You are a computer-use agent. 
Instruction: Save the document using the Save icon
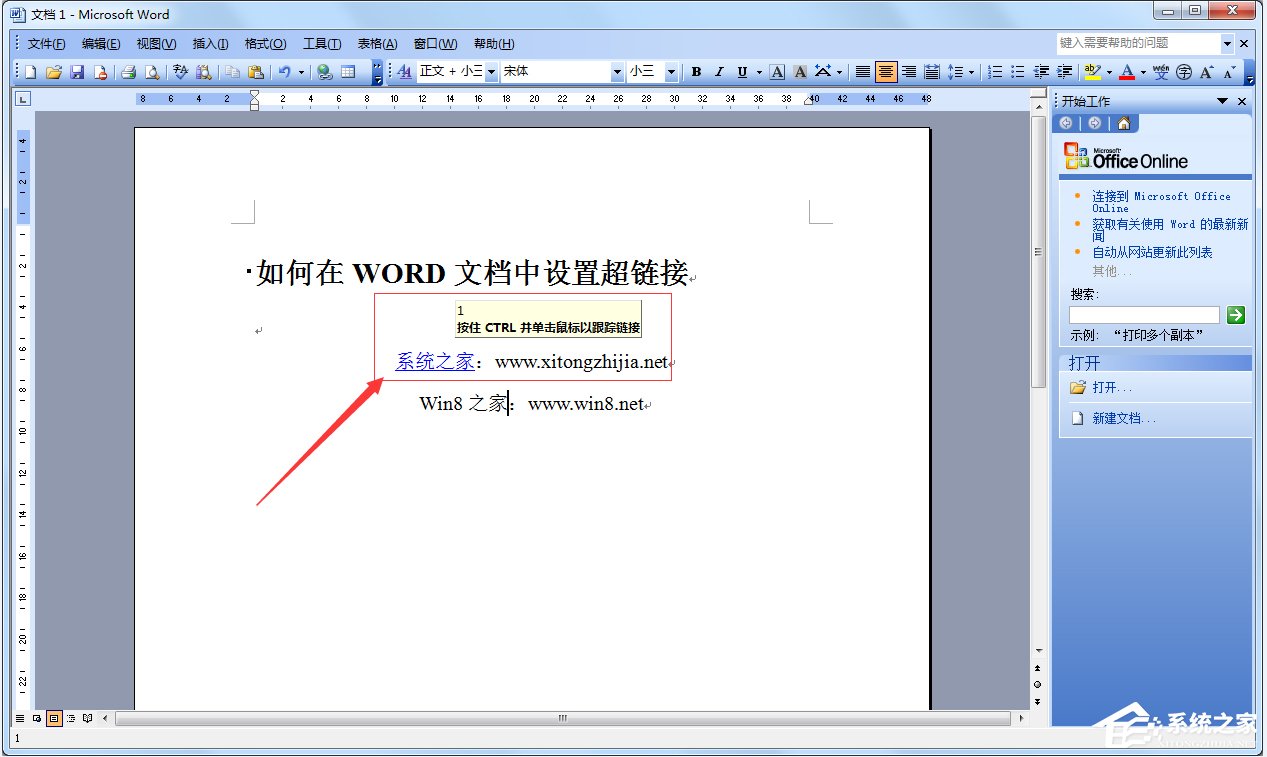point(78,71)
